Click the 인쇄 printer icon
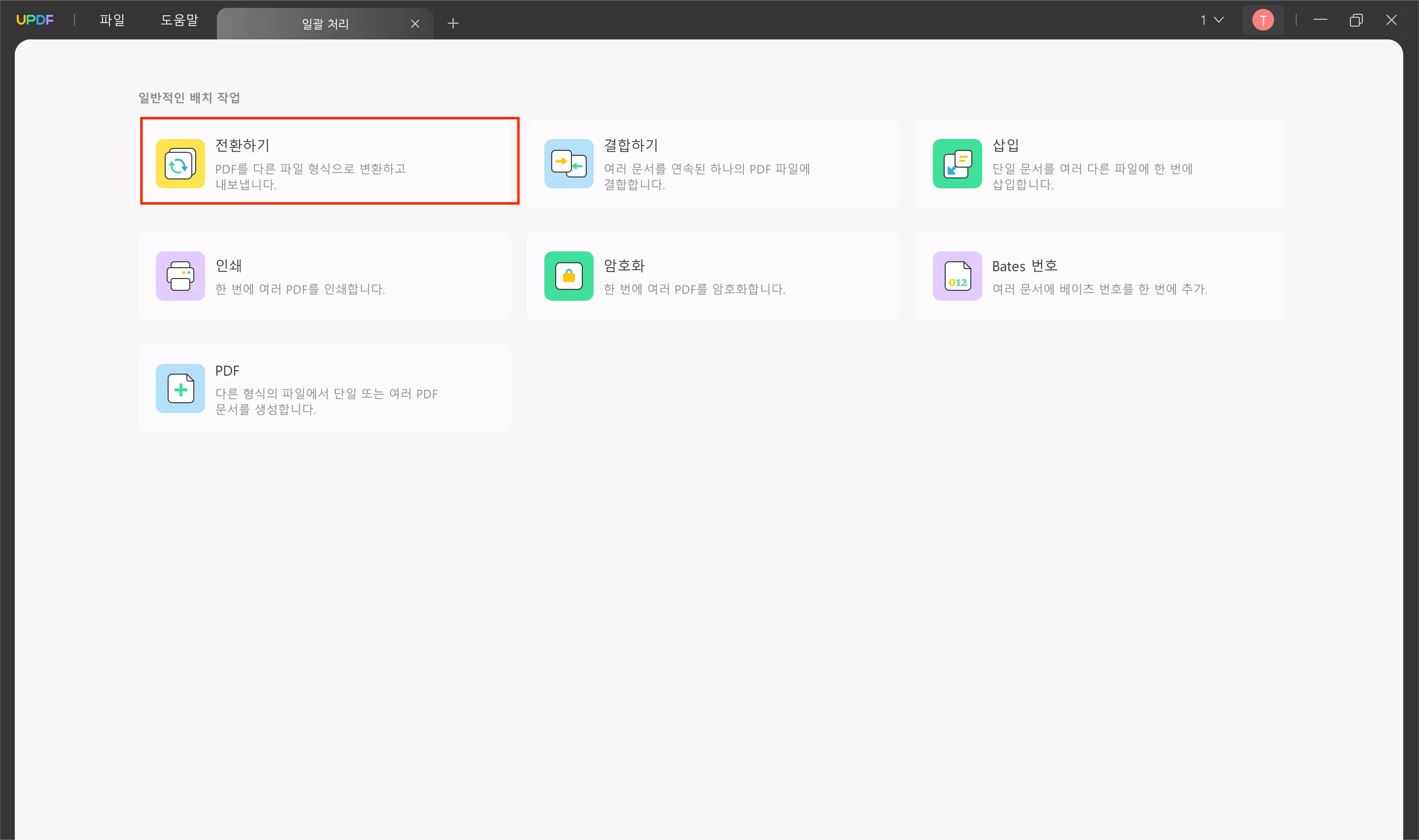The height and width of the screenshot is (840, 1419). (x=180, y=276)
